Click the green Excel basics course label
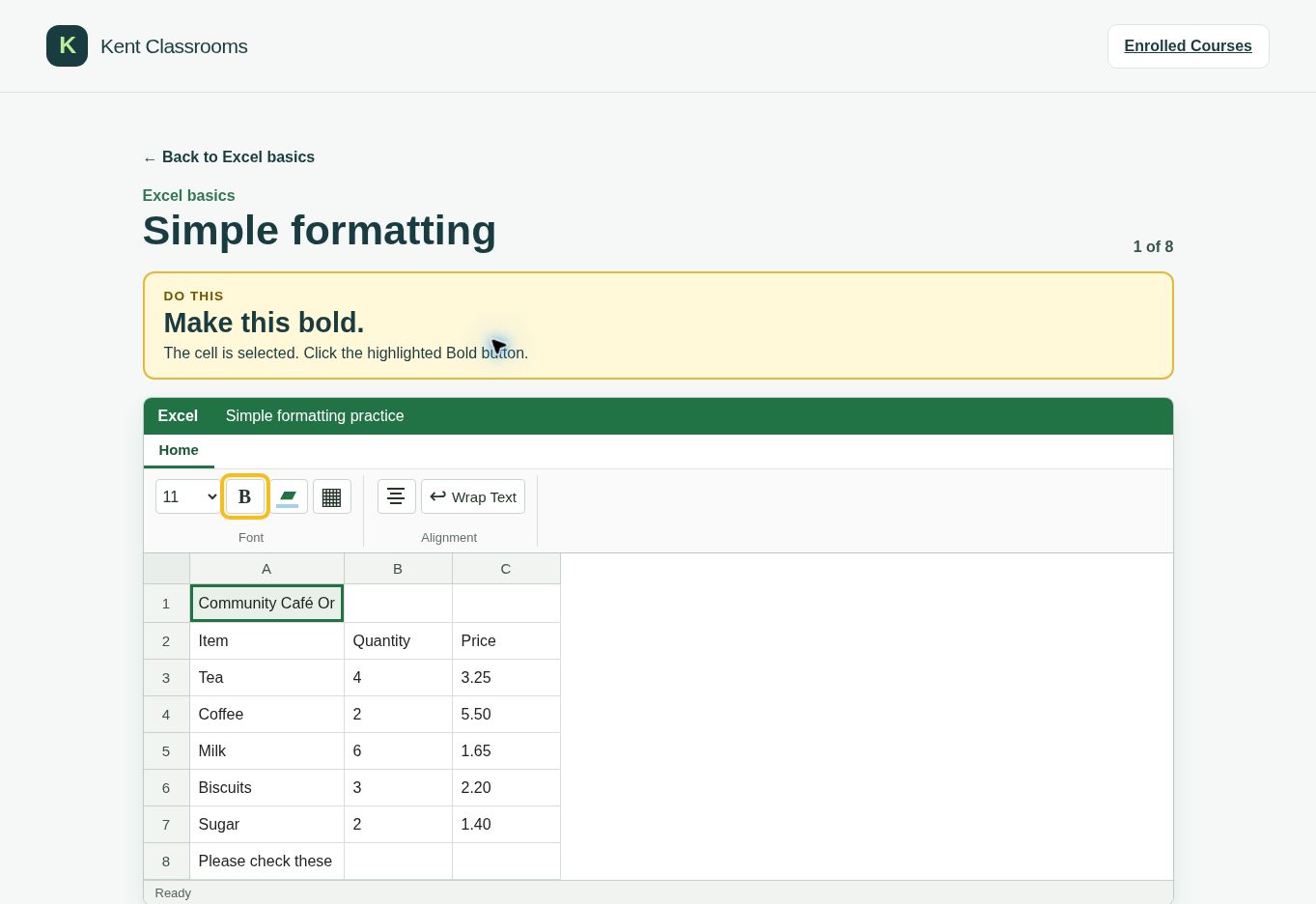The width and height of the screenshot is (1316, 904). point(188,196)
